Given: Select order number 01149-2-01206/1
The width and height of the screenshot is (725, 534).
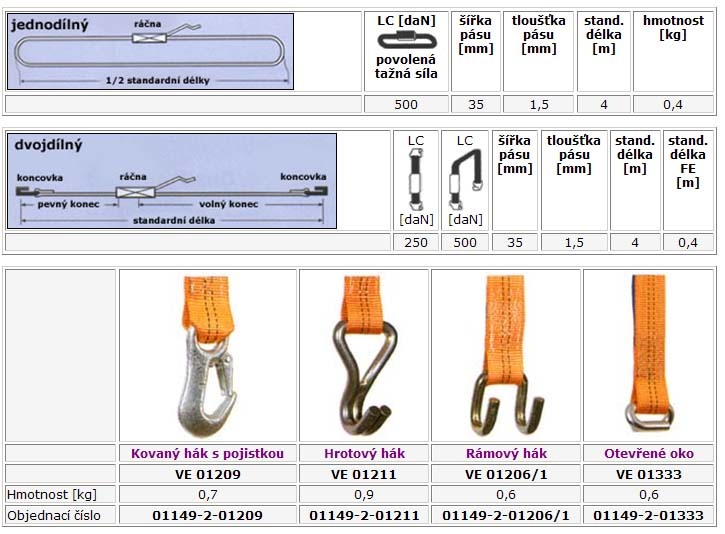Looking at the screenshot, I should [506, 515].
